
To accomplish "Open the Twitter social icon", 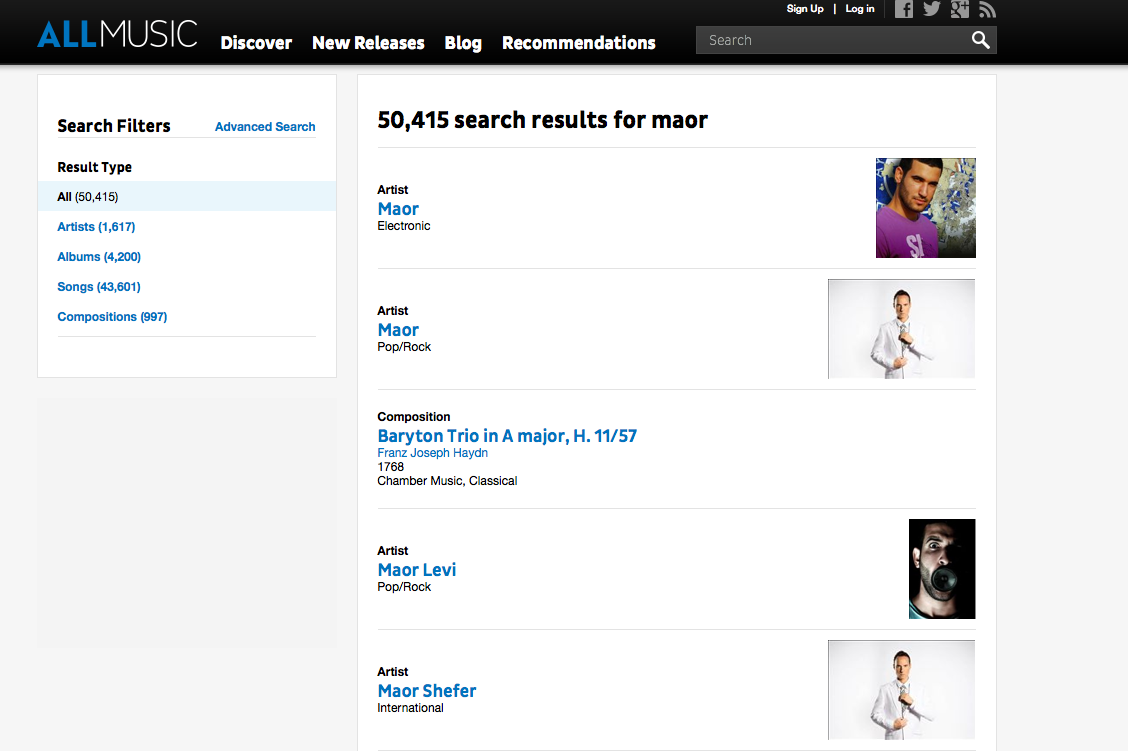I will 932,10.
